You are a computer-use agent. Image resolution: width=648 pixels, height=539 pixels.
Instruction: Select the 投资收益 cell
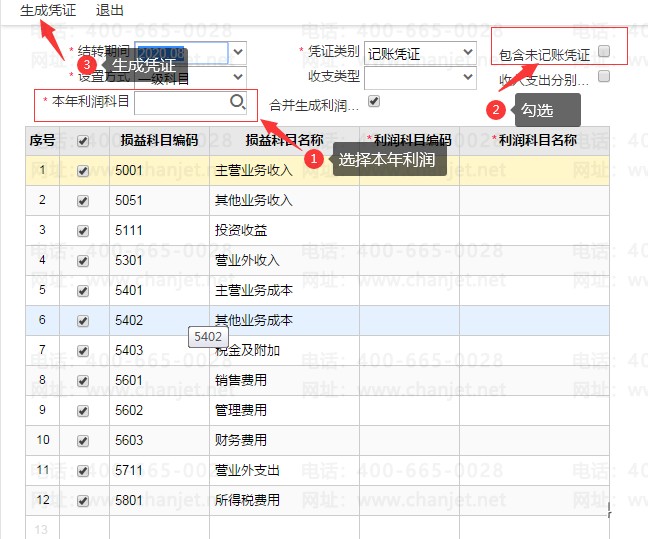click(x=284, y=230)
